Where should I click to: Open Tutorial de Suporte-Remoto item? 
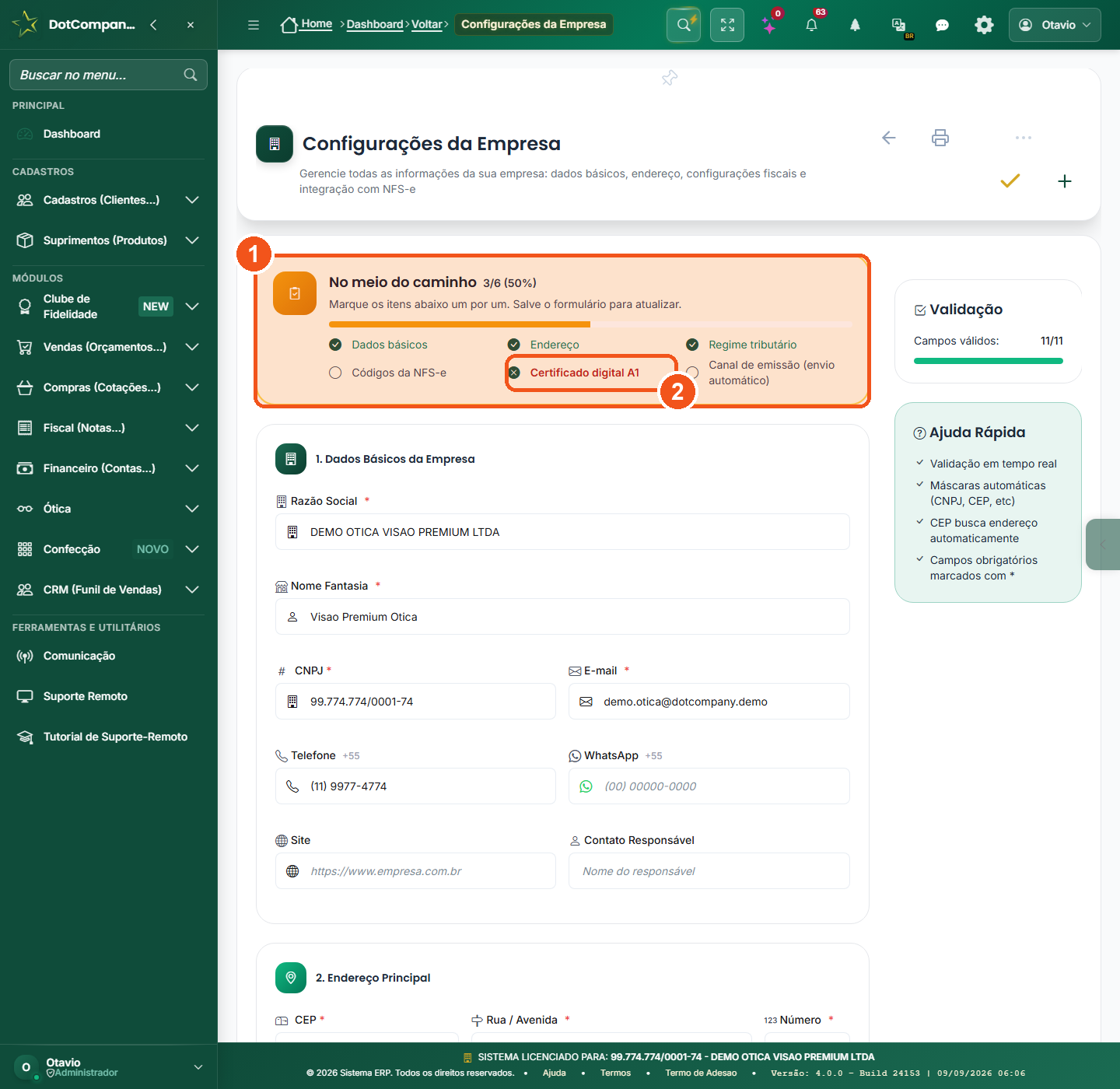(x=109, y=737)
